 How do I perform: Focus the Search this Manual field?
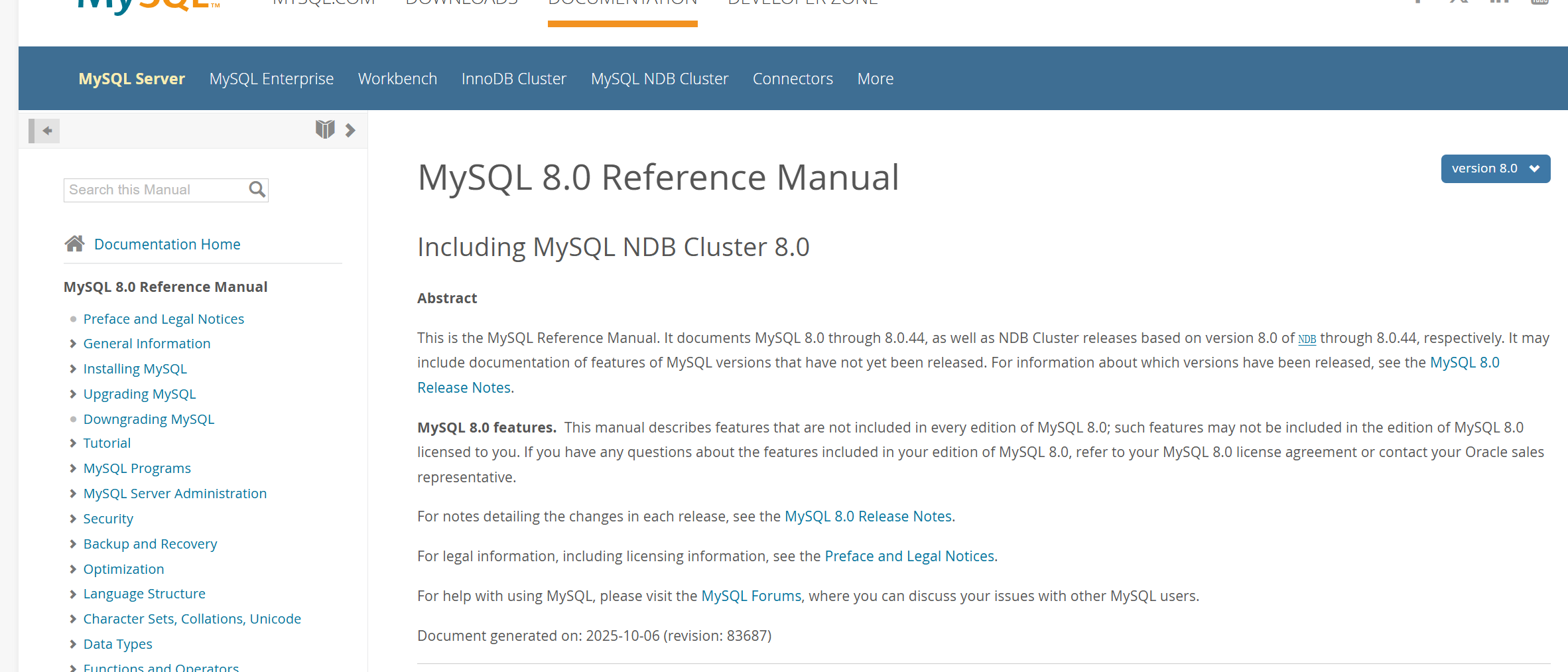166,190
